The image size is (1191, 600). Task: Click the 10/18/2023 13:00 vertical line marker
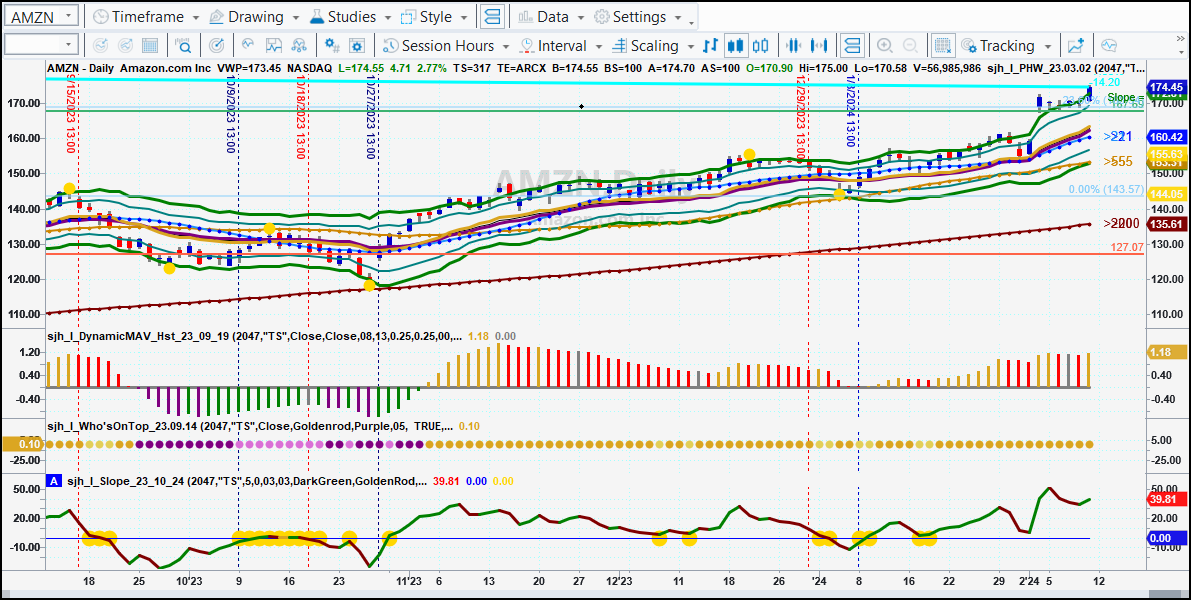[x=299, y=116]
